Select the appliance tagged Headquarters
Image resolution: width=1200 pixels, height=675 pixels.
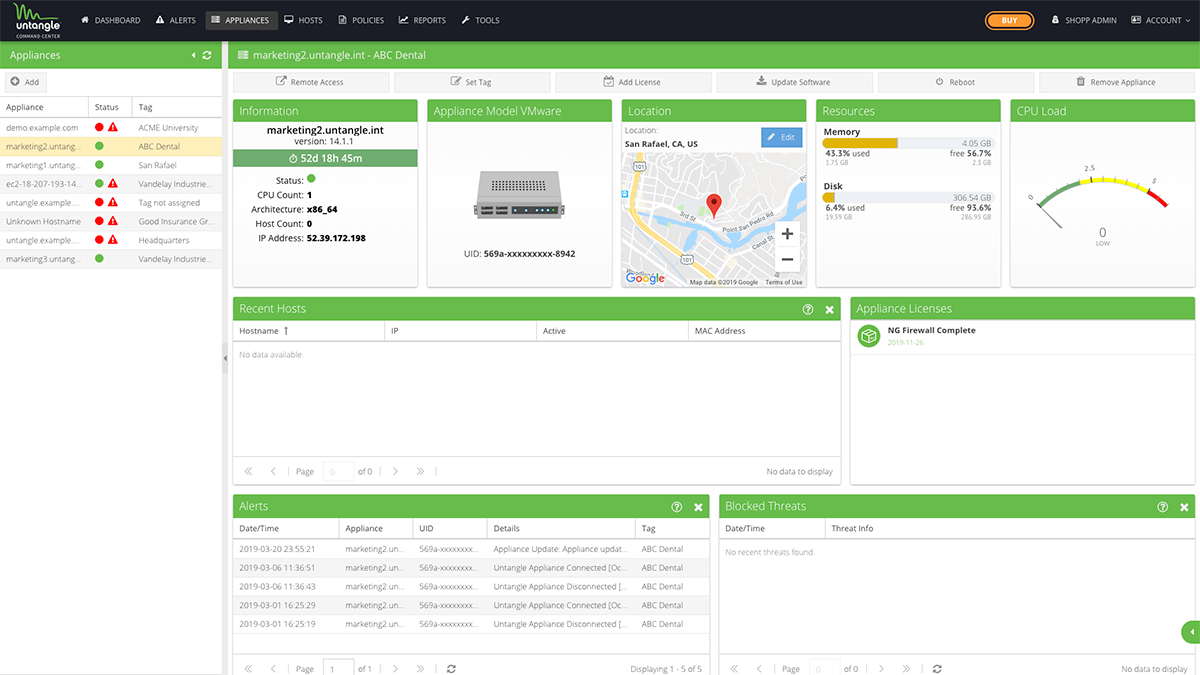(111, 240)
